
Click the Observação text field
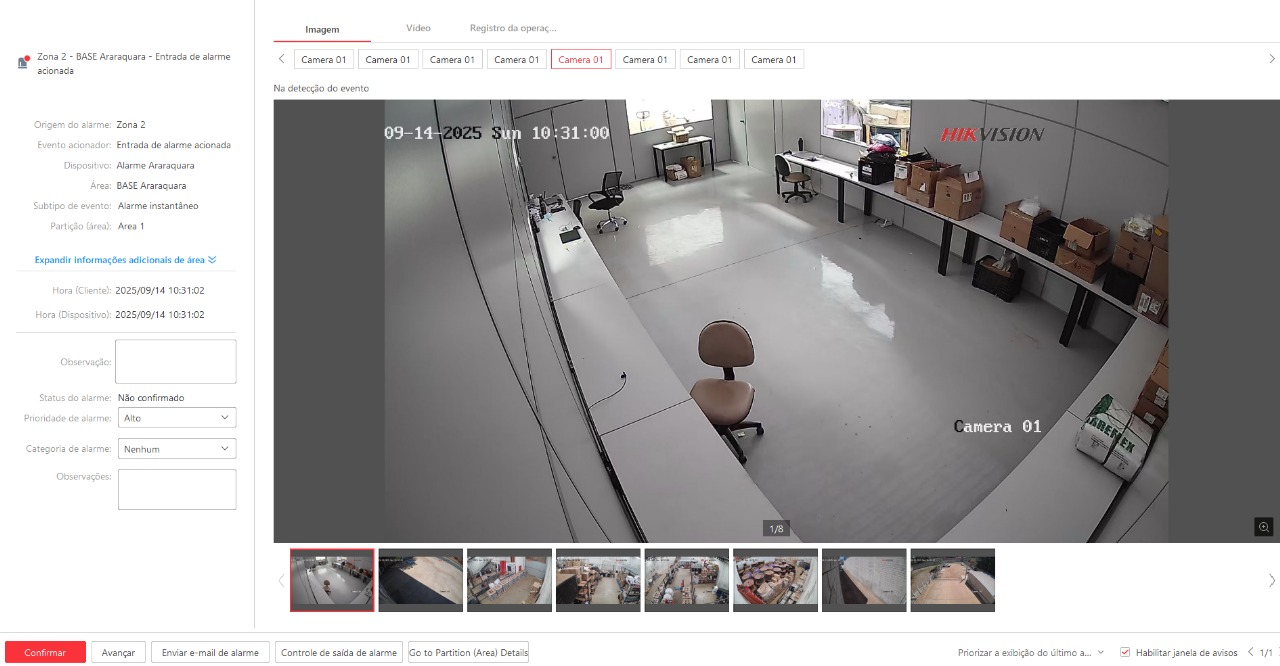point(176,361)
